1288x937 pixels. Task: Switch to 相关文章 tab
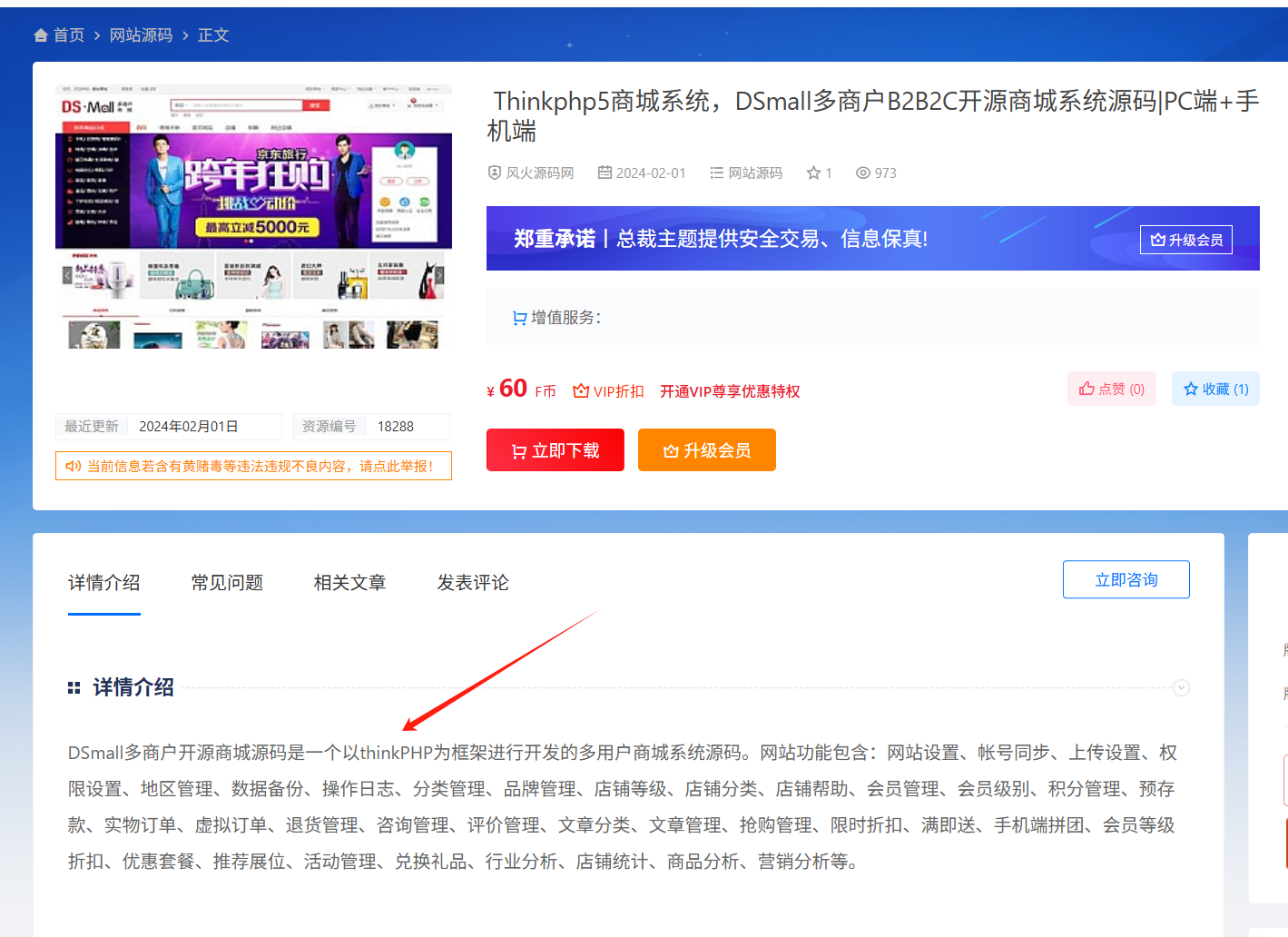350,583
